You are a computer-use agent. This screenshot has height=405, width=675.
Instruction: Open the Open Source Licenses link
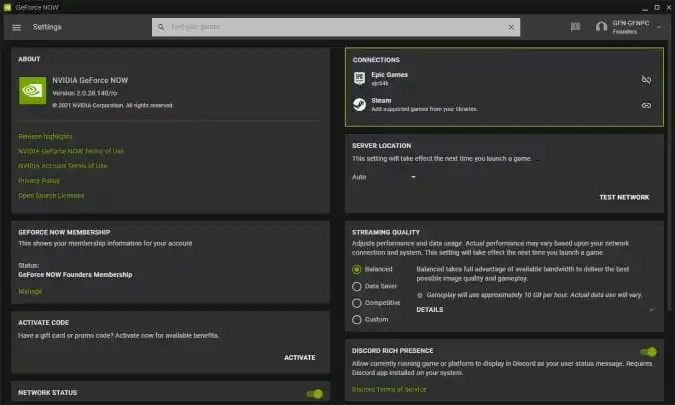pos(51,195)
